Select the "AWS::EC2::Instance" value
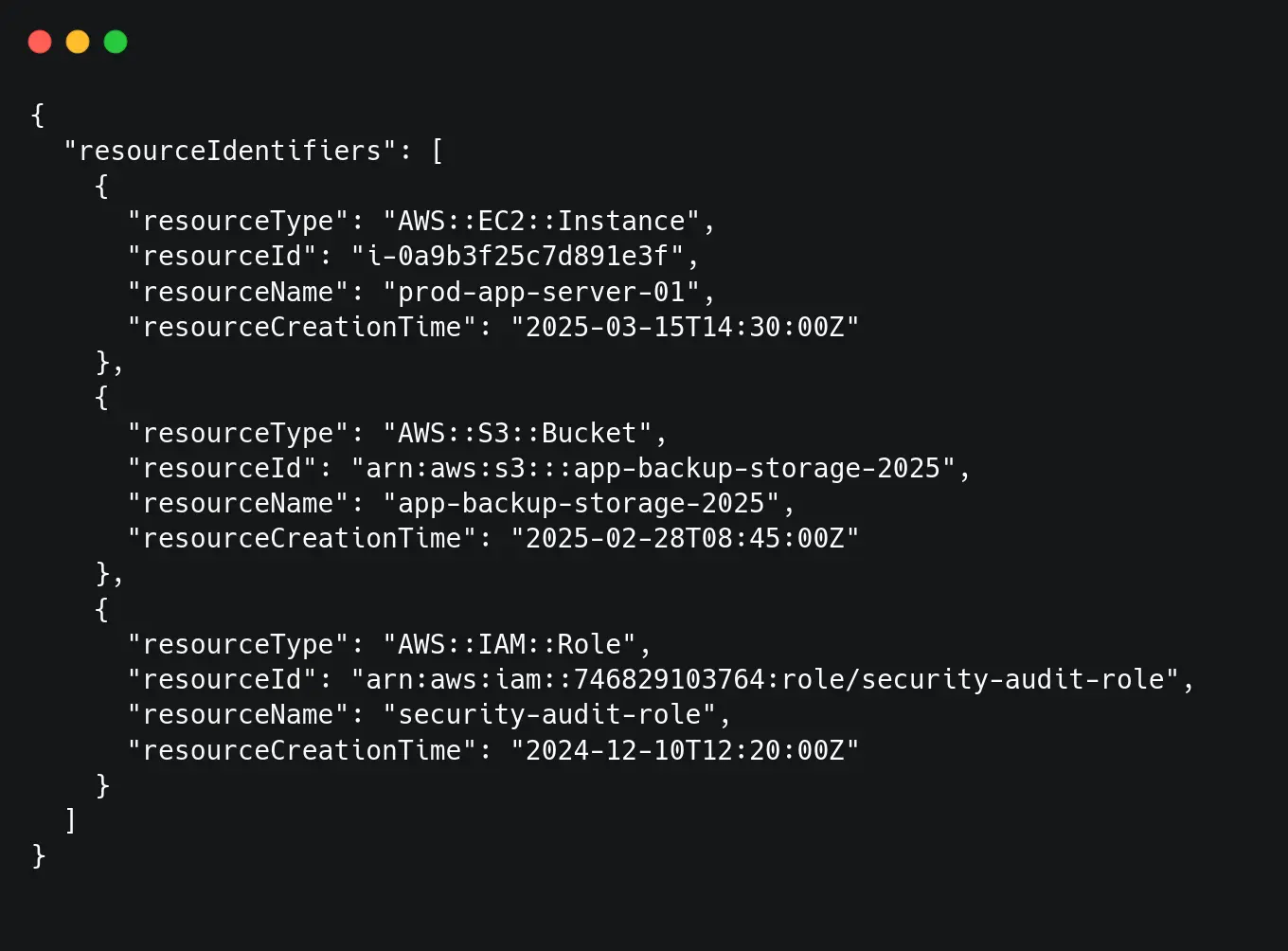The width and height of the screenshot is (1288, 951). pyautogui.click(x=542, y=221)
